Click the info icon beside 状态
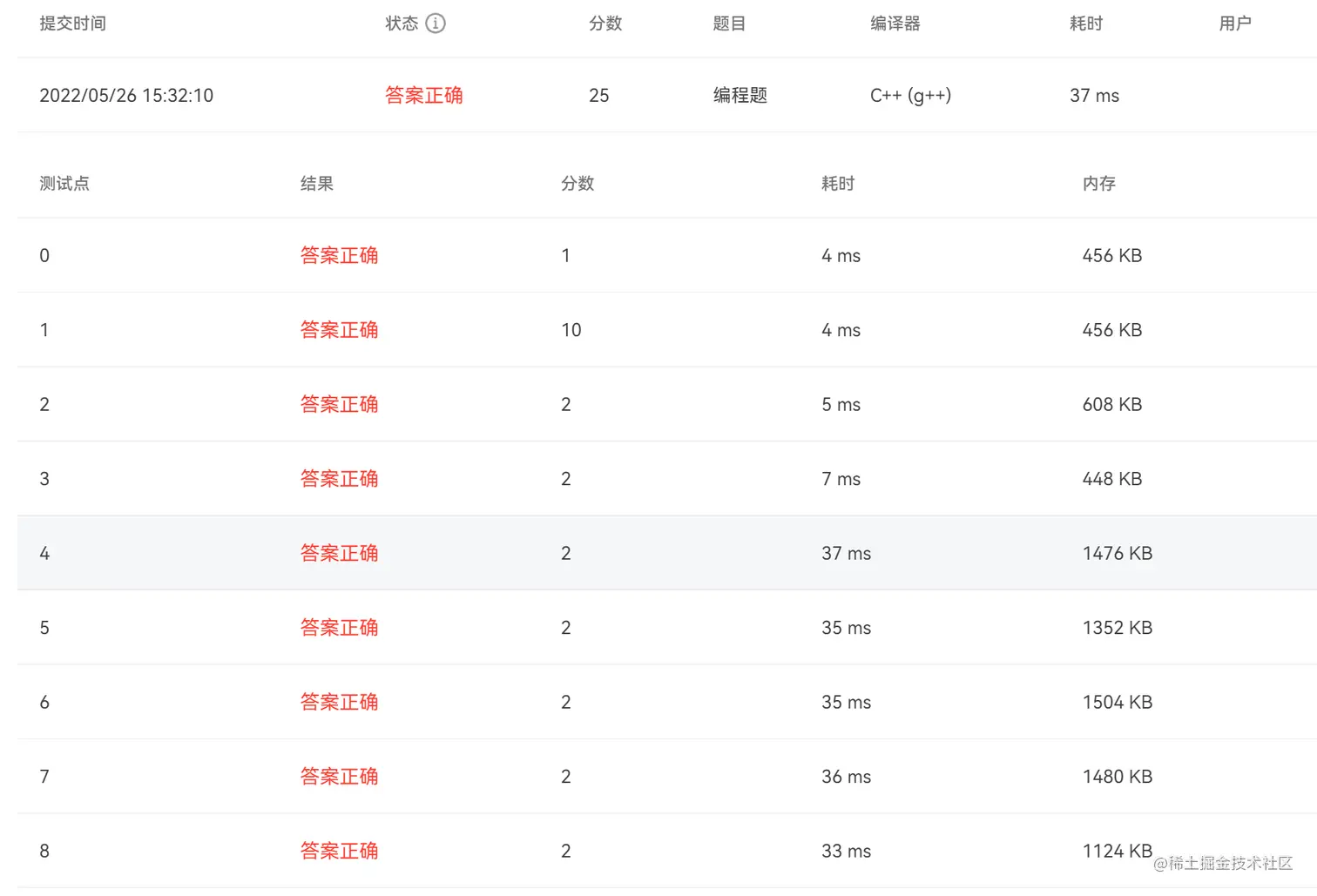1317x896 pixels. (x=436, y=24)
